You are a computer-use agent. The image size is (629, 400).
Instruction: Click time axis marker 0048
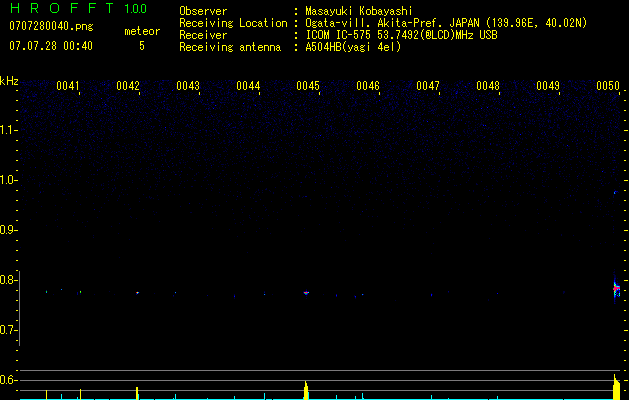[488, 86]
